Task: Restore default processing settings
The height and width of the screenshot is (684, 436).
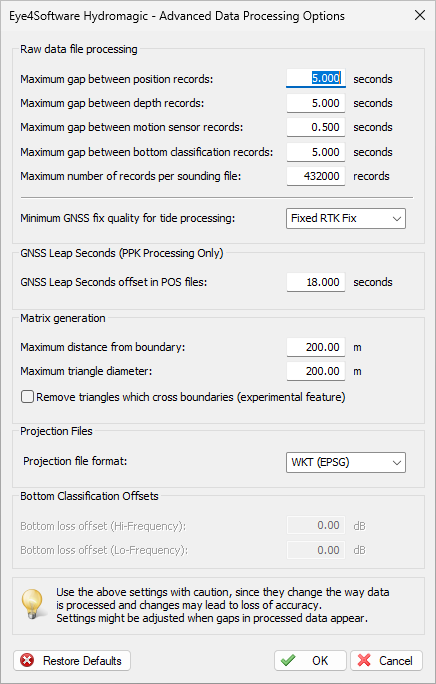Action: 72,660
